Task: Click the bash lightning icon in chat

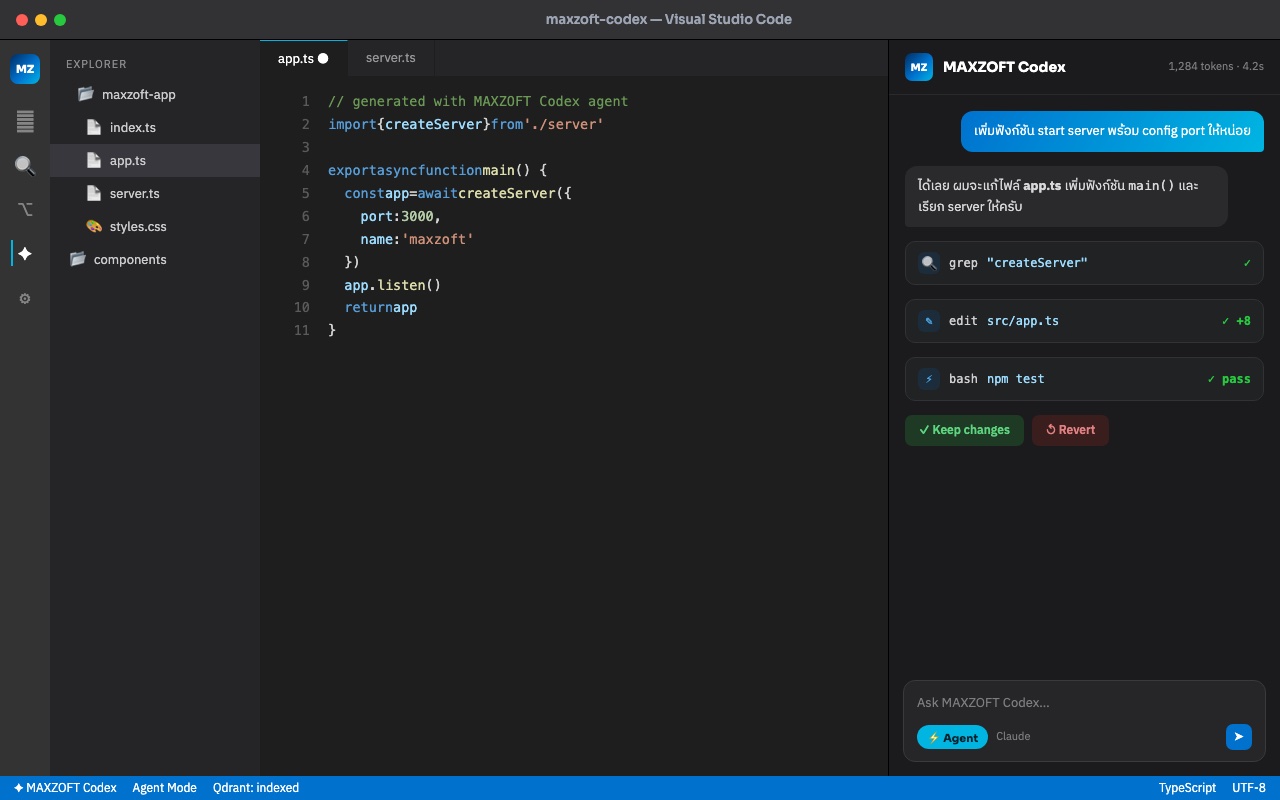Action: (929, 379)
